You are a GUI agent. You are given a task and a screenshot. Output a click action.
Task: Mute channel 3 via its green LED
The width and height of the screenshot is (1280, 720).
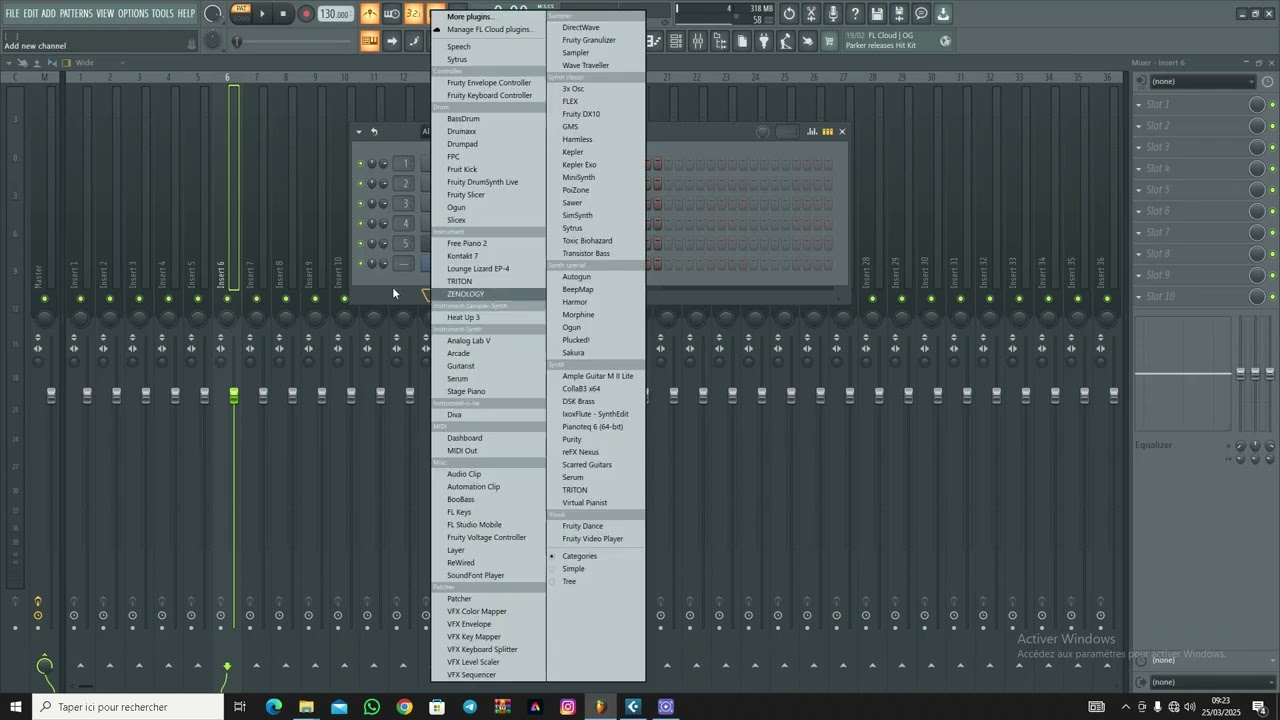(x=360, y=204)
